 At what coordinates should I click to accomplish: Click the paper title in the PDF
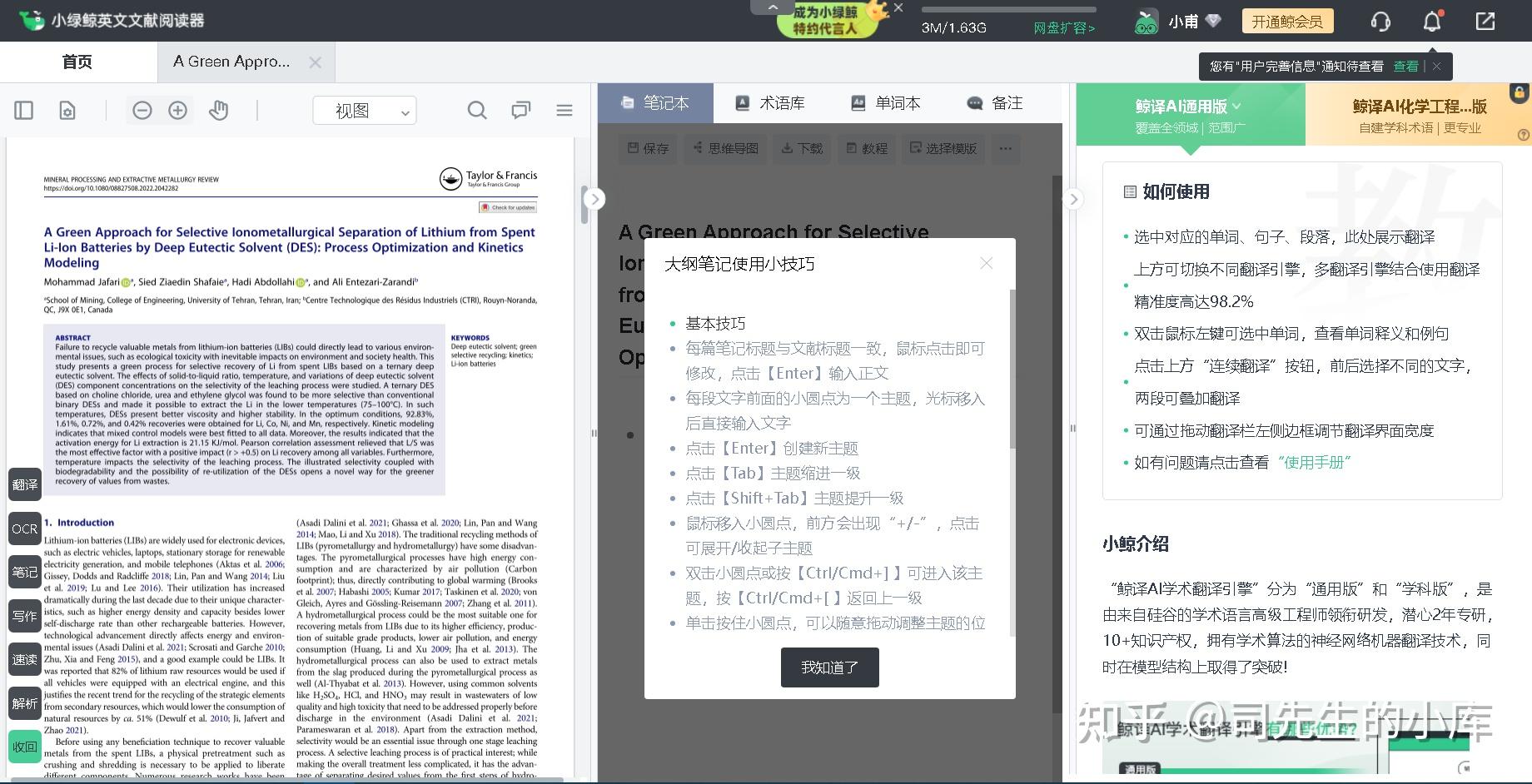click(x=290, y=247)
